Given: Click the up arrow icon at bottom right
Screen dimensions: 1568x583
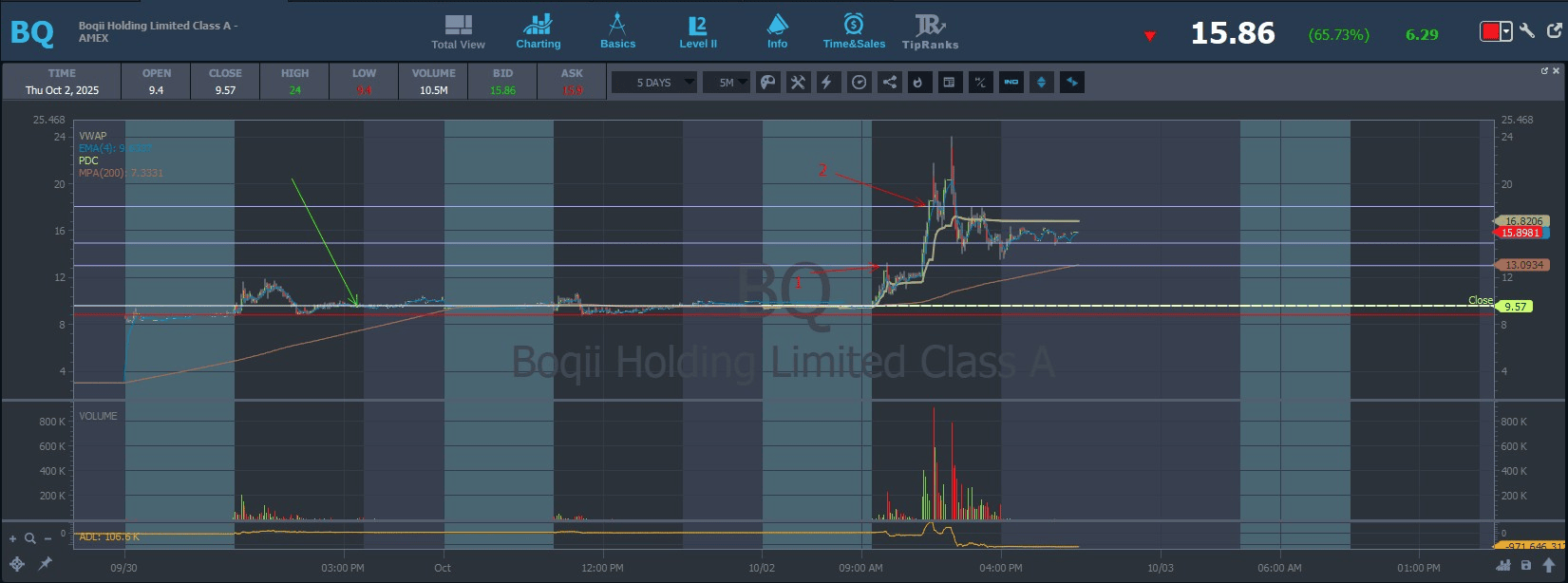Looking at the screenshot, I should click(1549, 566).
